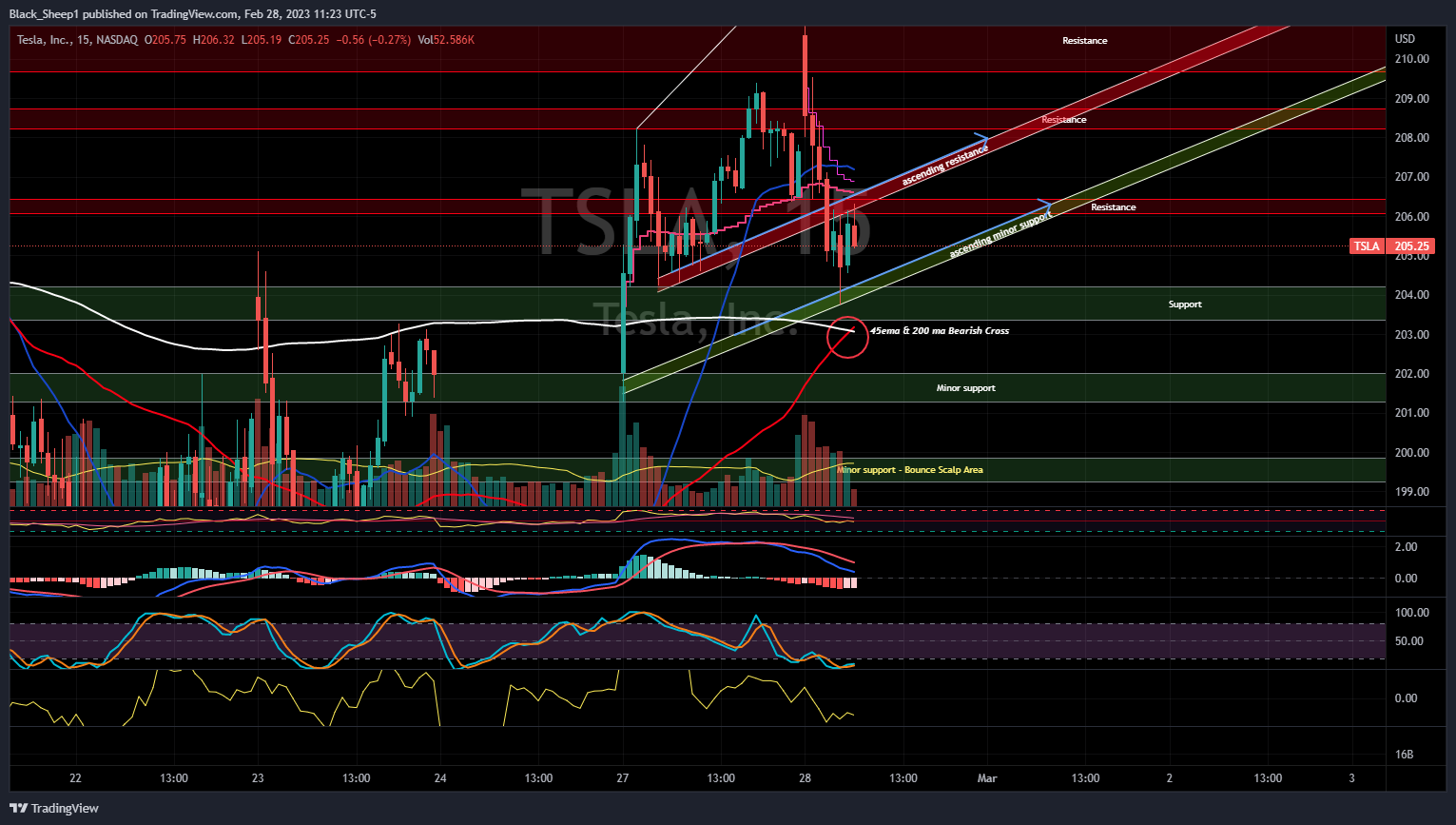Click the 206.00 price axis value
The width and height of the screenshot is (1456, 825).
(1412, 217)
